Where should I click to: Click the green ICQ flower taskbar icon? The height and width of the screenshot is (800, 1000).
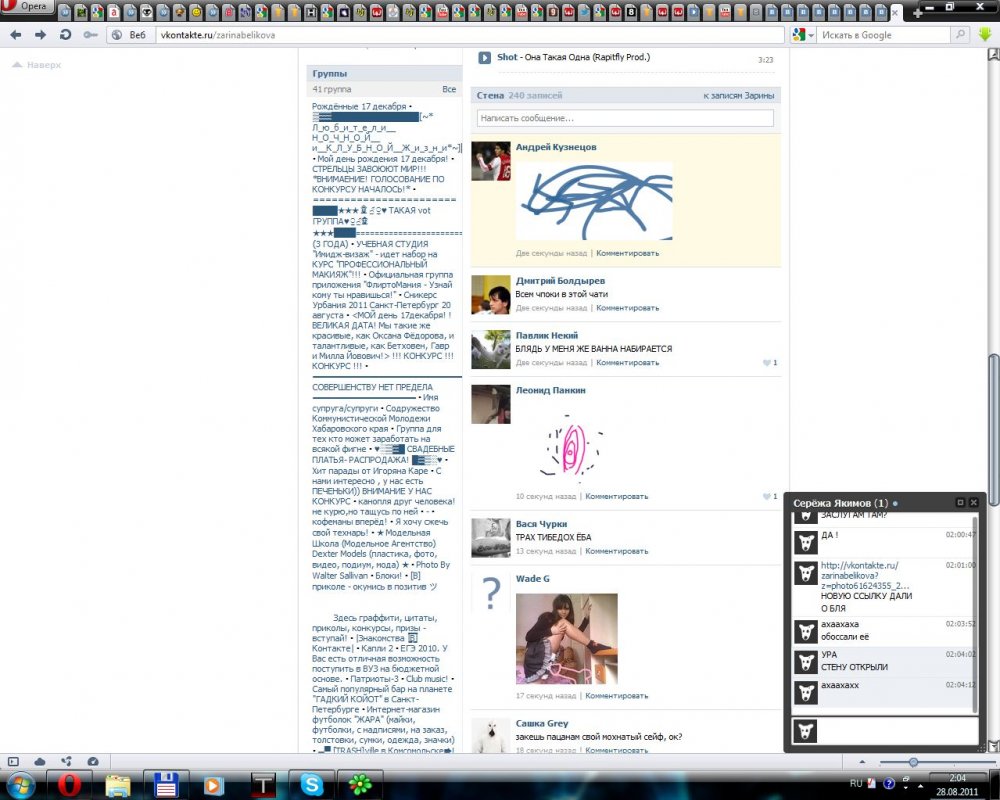click(360, 785)
